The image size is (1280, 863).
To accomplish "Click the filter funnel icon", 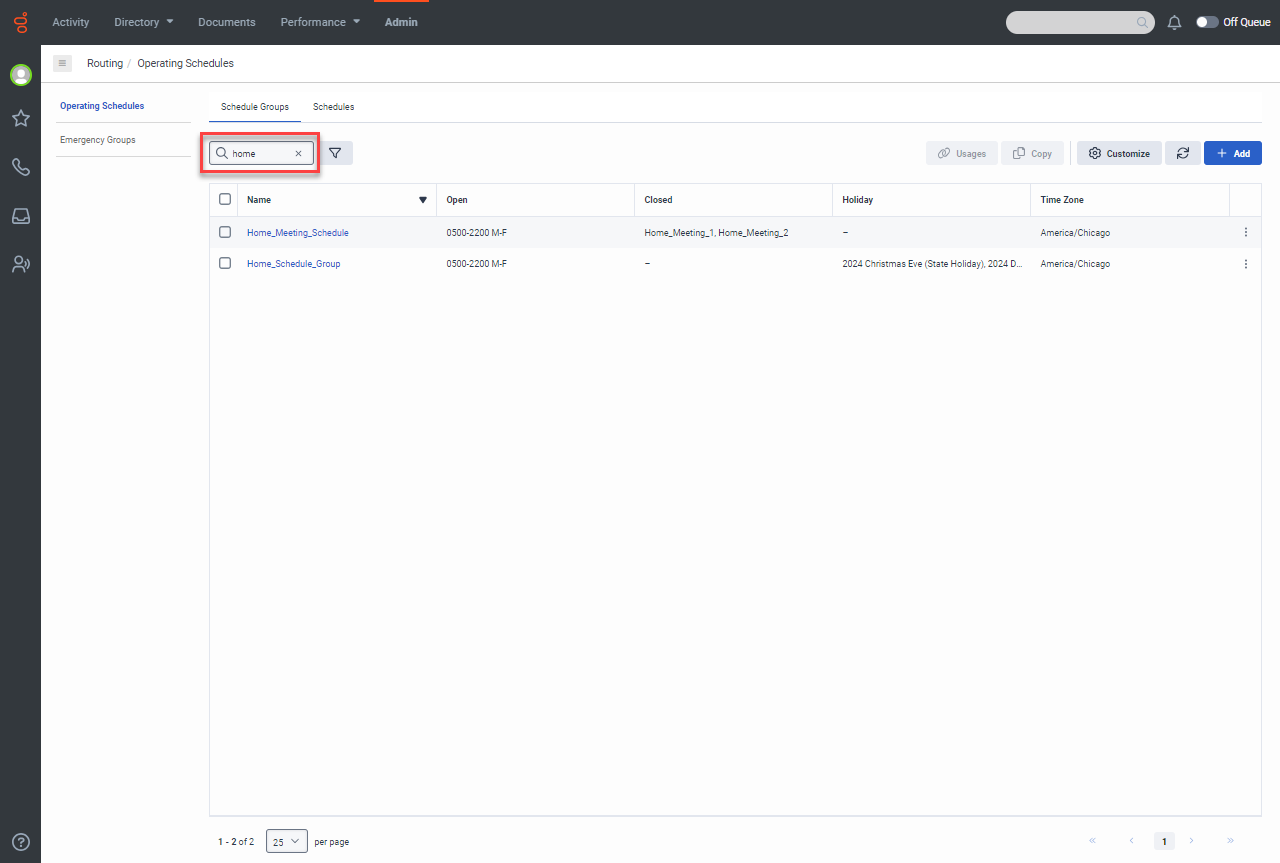I will [x=335, y=153].
